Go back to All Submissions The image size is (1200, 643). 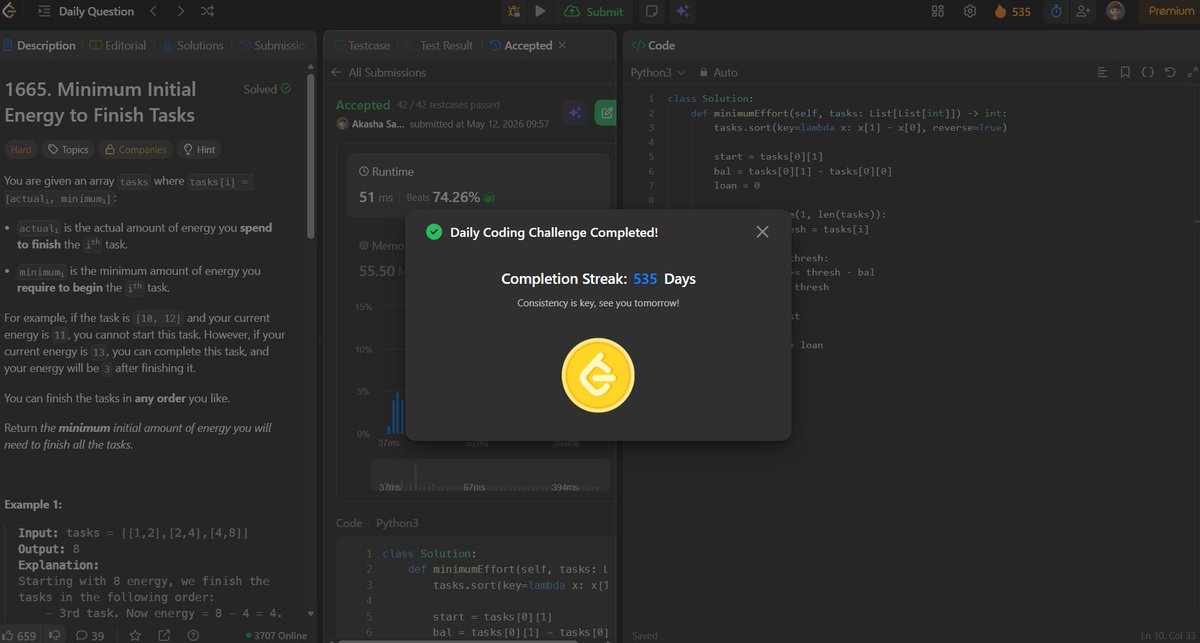378,72
